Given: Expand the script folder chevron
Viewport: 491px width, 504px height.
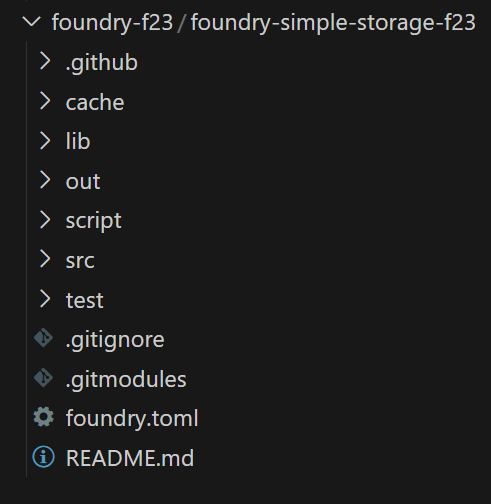Looking at the screenshot, I should [x=45, y=220].
